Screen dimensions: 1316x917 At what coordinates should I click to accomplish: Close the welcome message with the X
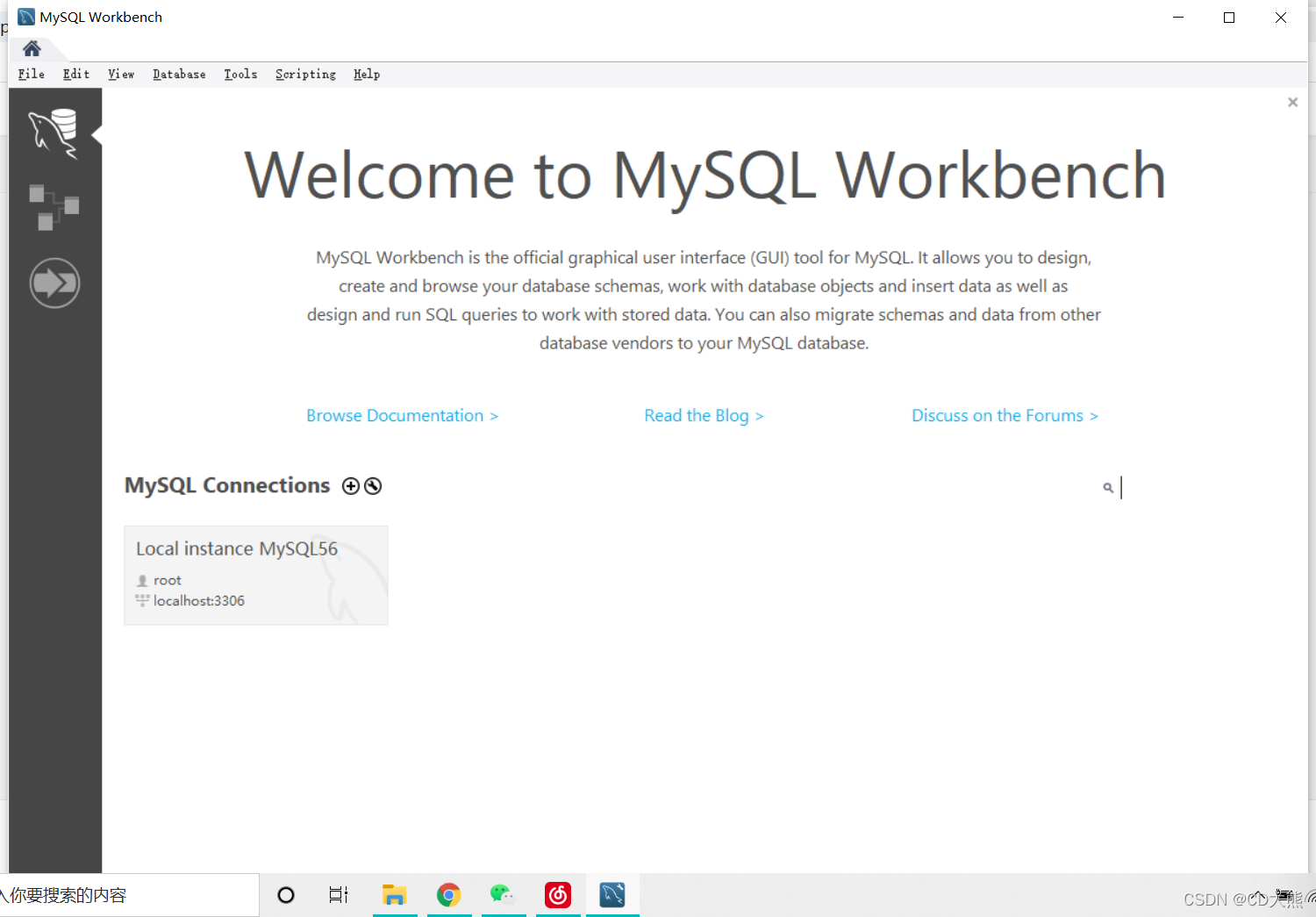(x=1292, y=103)
